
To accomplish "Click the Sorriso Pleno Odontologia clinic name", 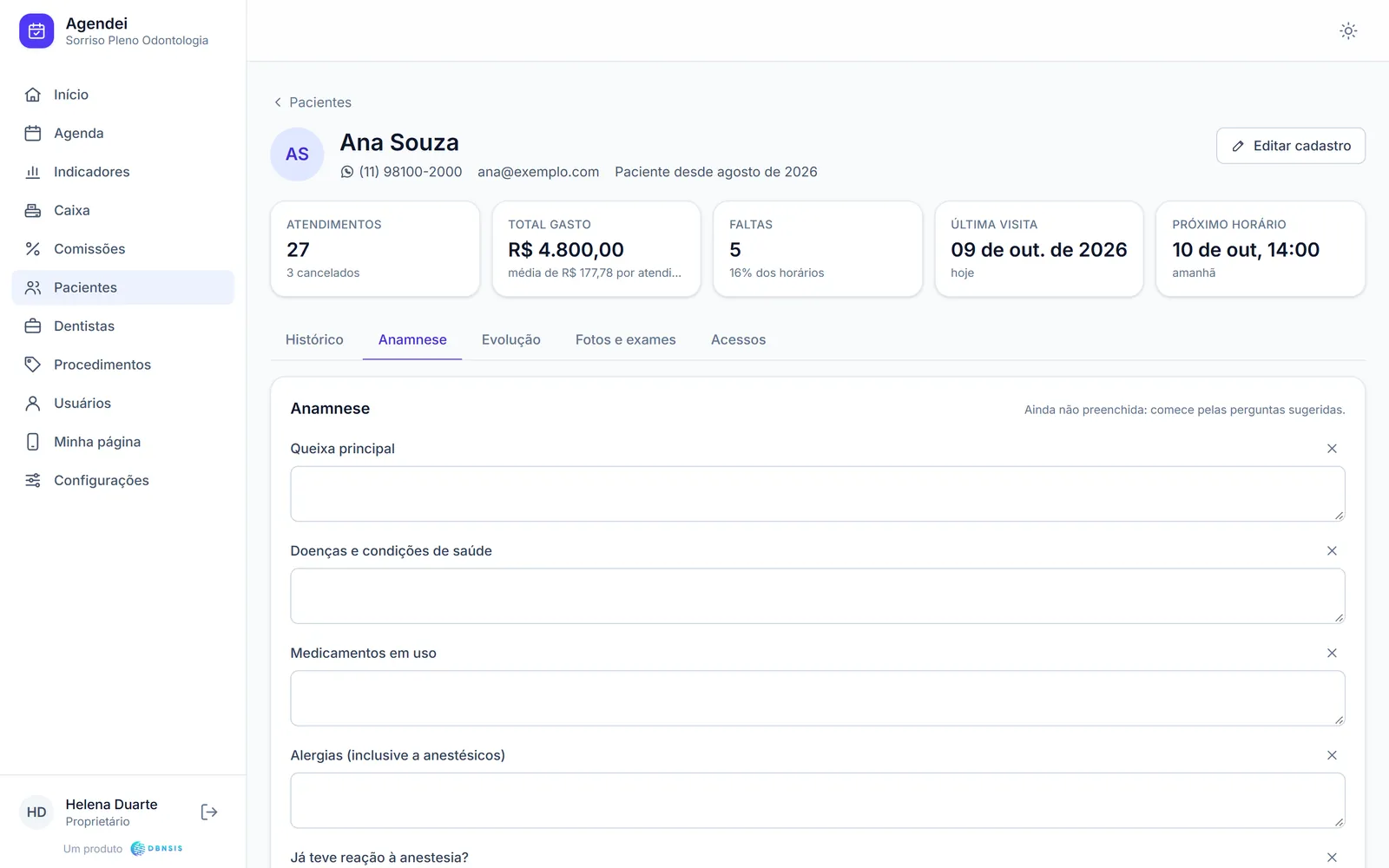I will click(137, 41).
